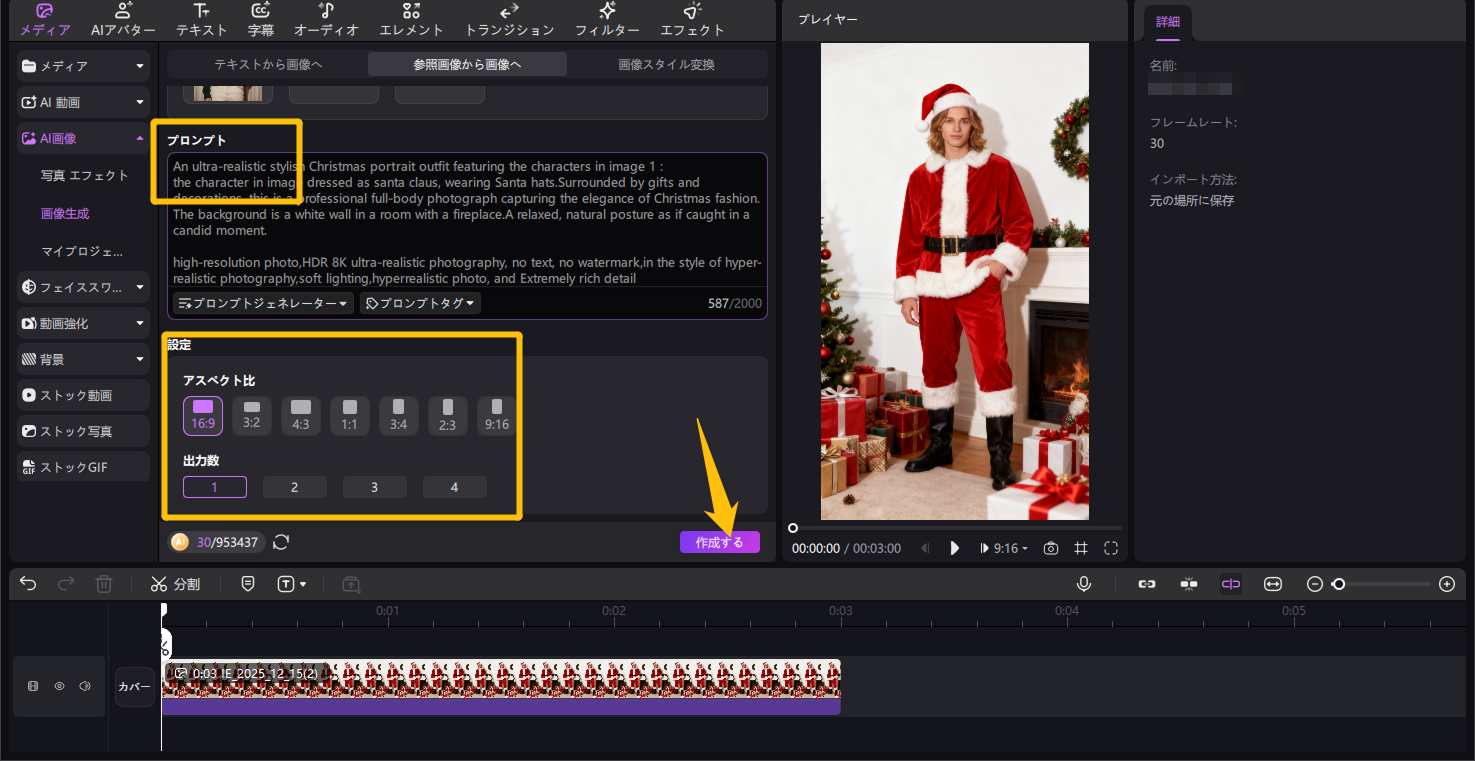Click the カバー cover button

point(134,687)
